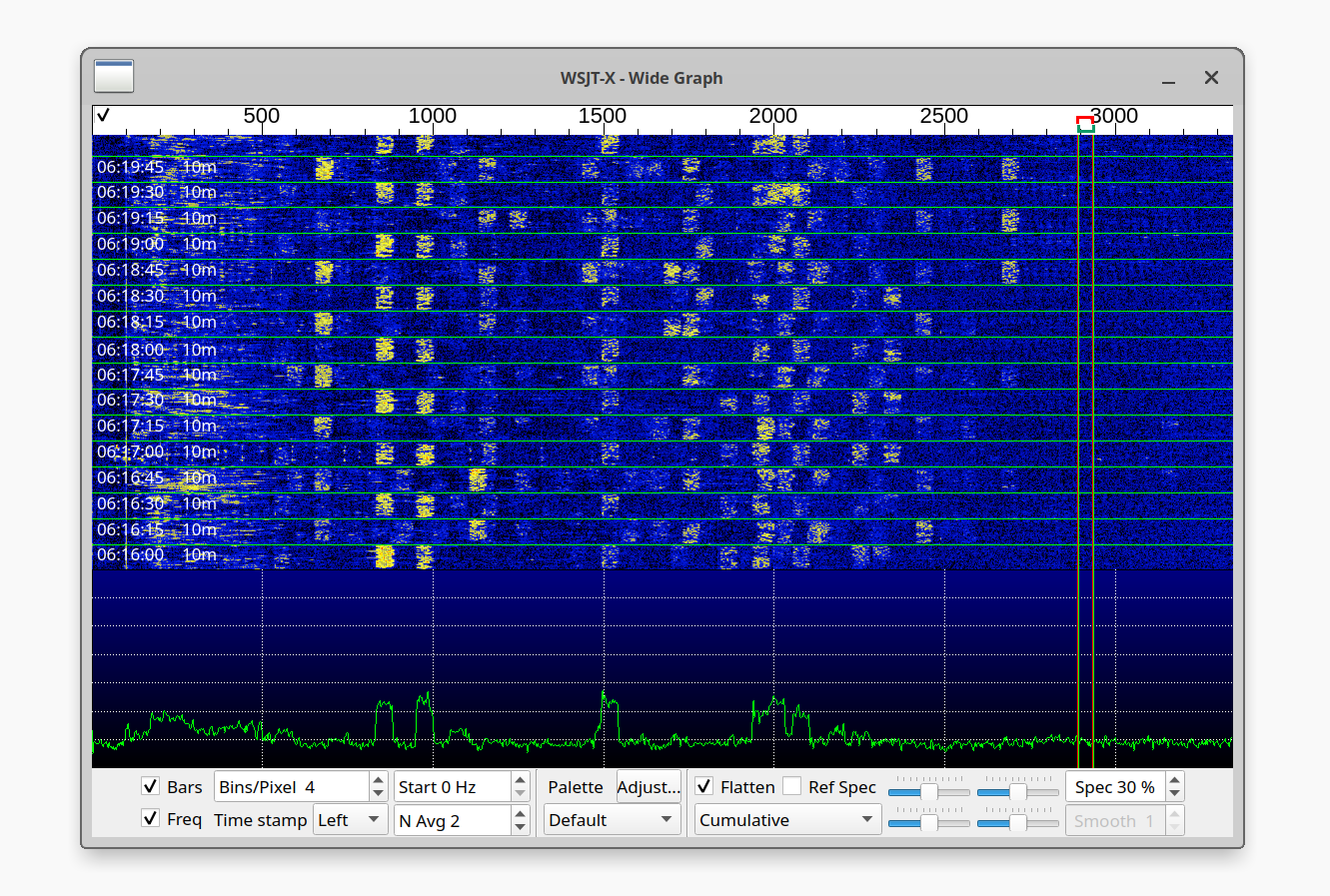1330x896 pixels.
Task: Click the waterfall gain slider handle
Action: 927,792
